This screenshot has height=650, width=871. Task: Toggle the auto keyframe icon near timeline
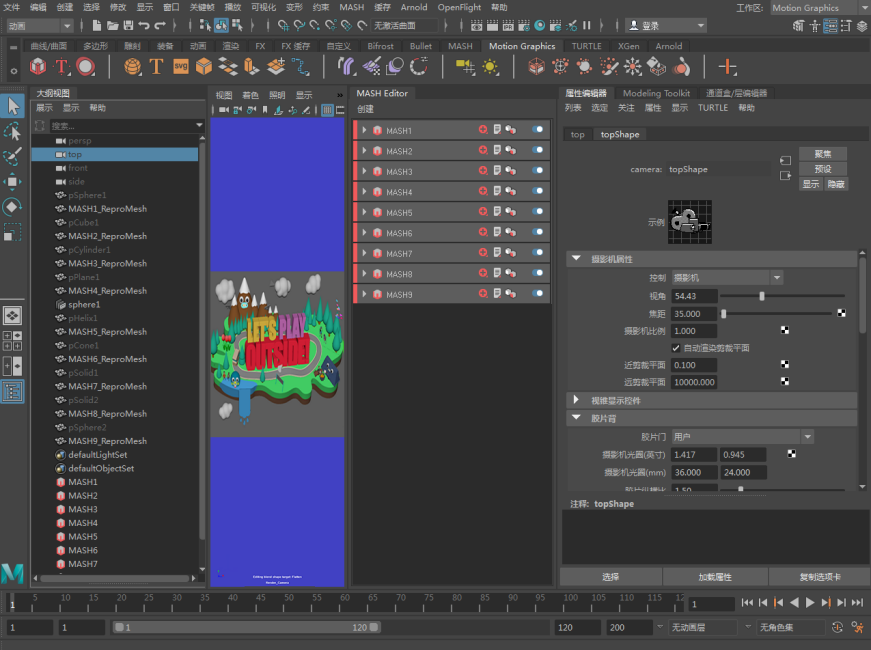(x=837, y=627)
